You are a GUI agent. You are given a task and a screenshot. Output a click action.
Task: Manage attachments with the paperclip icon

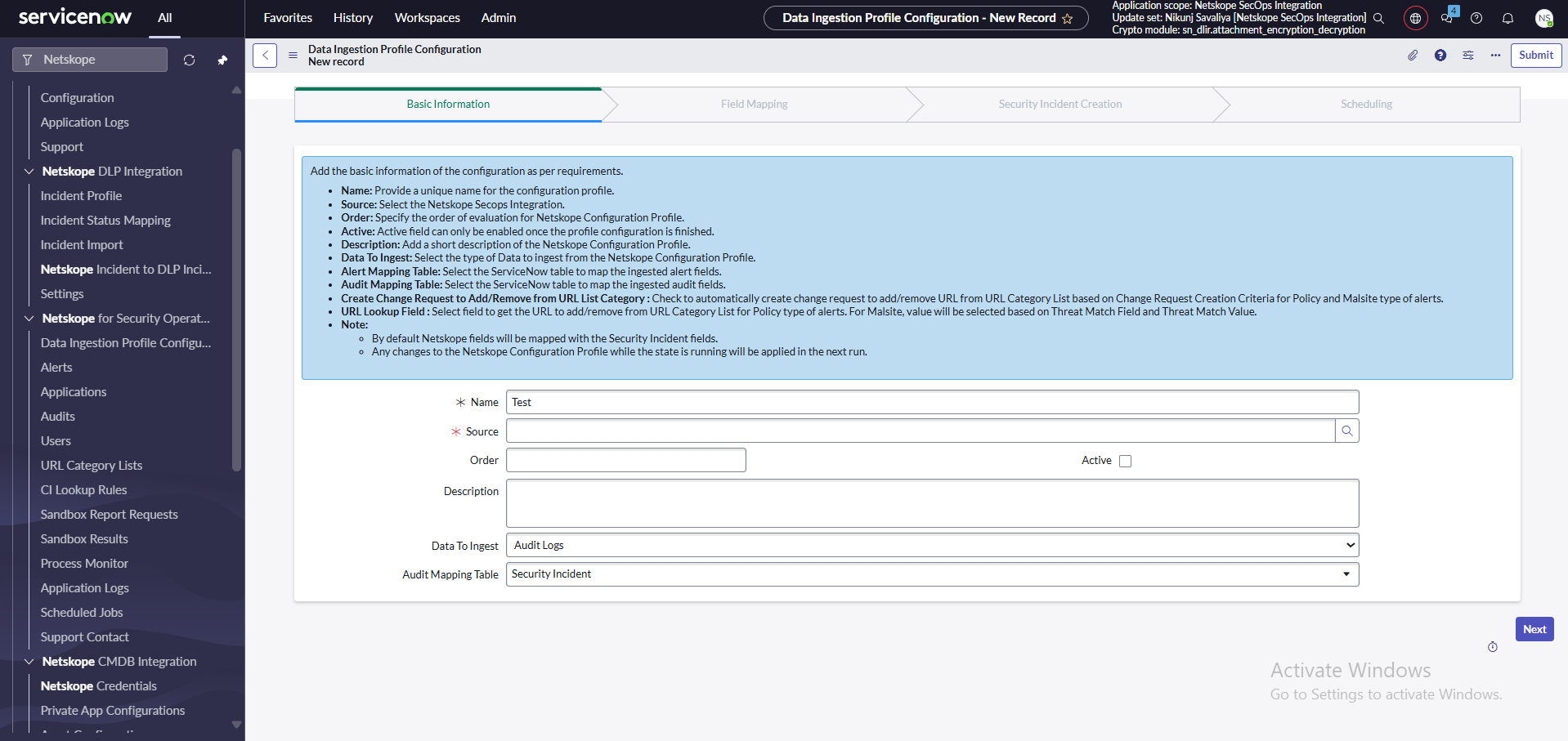point(1413,56)
